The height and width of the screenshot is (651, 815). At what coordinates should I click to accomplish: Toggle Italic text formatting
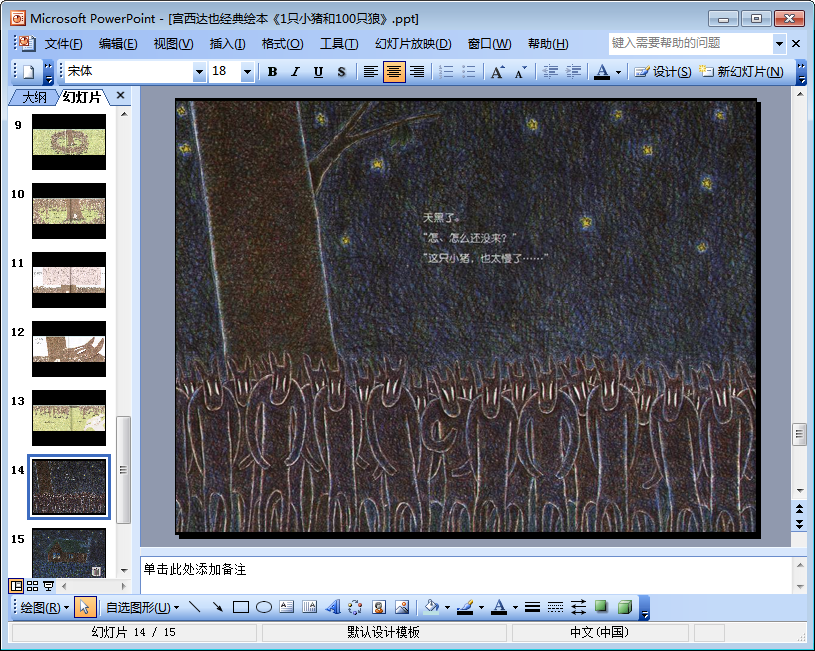[x=295, y=72]
